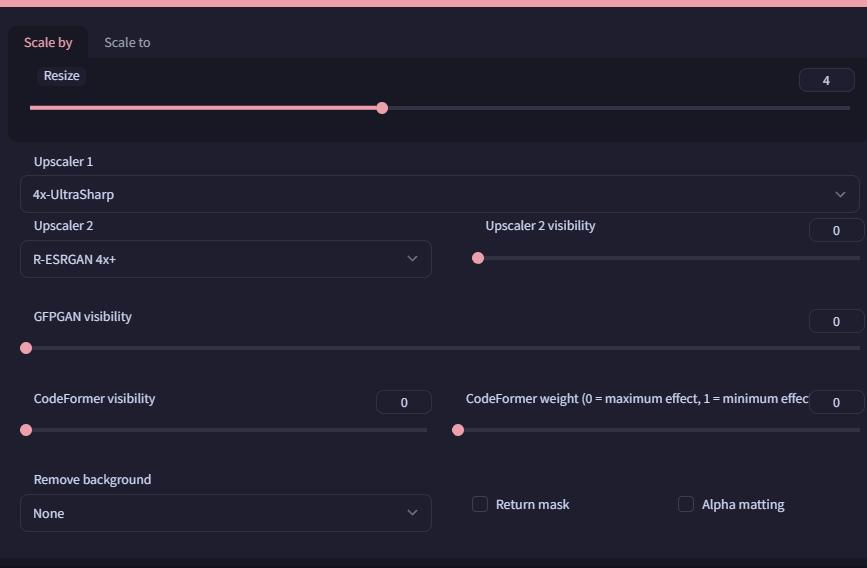The width and height of the screenshot is (867, 568).
Task: Switch to the Scale by tab
Action: click(48, 43)
